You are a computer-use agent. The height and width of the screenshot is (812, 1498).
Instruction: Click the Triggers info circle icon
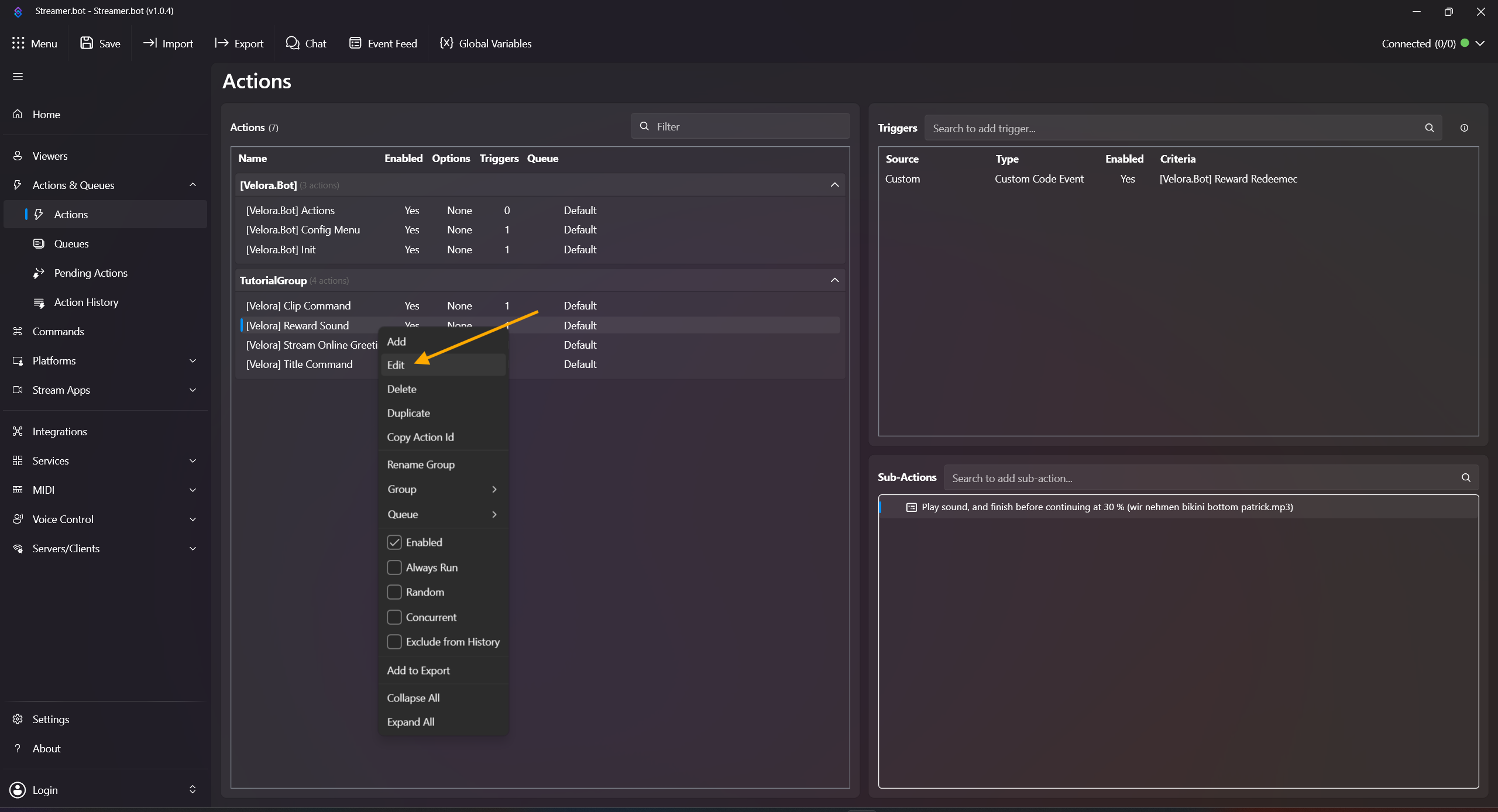tap(1464, 128)
